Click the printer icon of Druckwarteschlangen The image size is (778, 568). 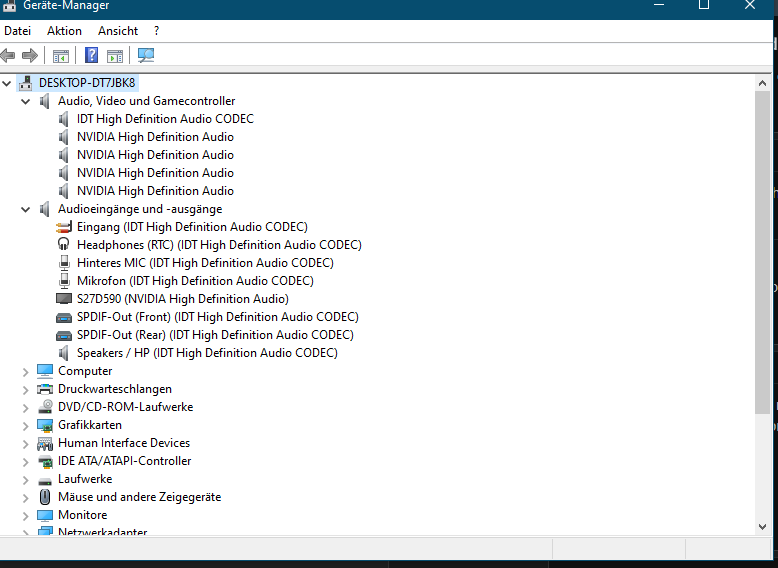click(x=45, y=389)
